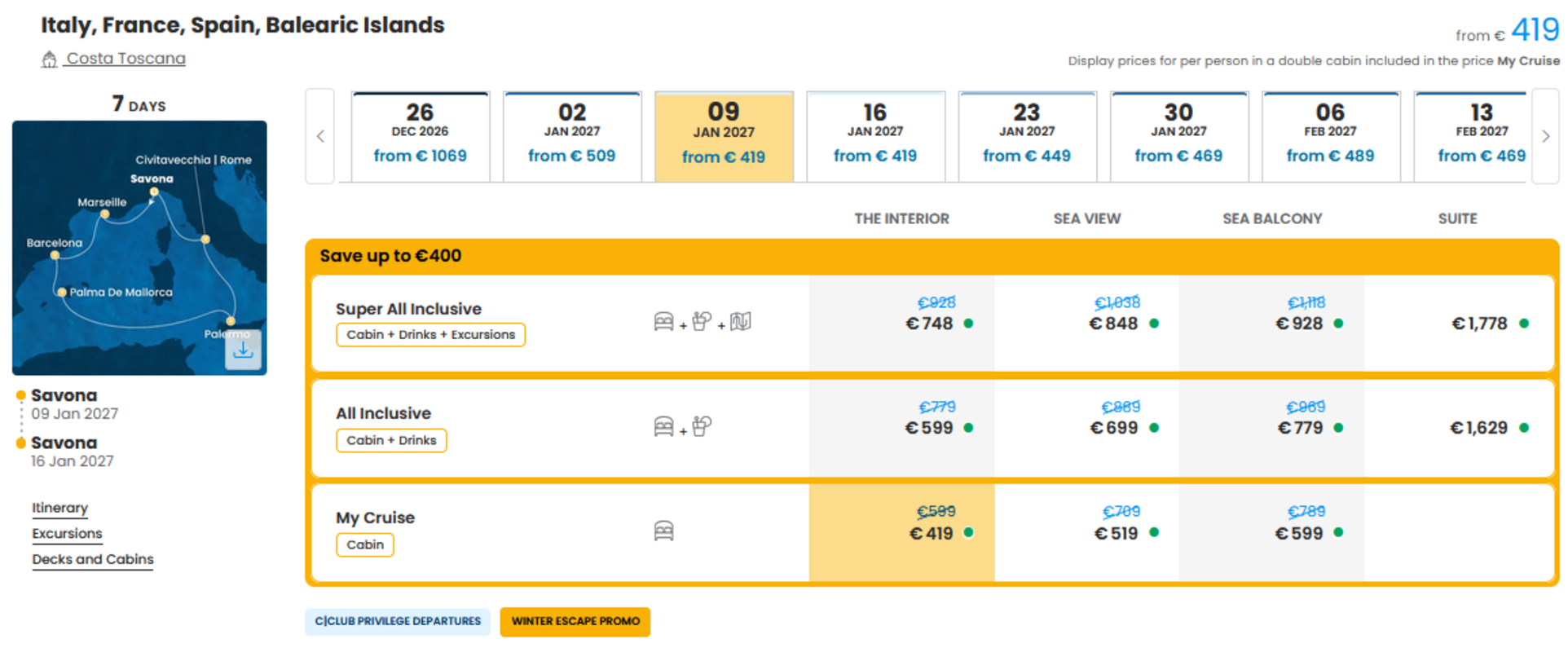Click the cruise route map thumbnail
This screenshot has width=1568, height=652.
pos(139,248)
